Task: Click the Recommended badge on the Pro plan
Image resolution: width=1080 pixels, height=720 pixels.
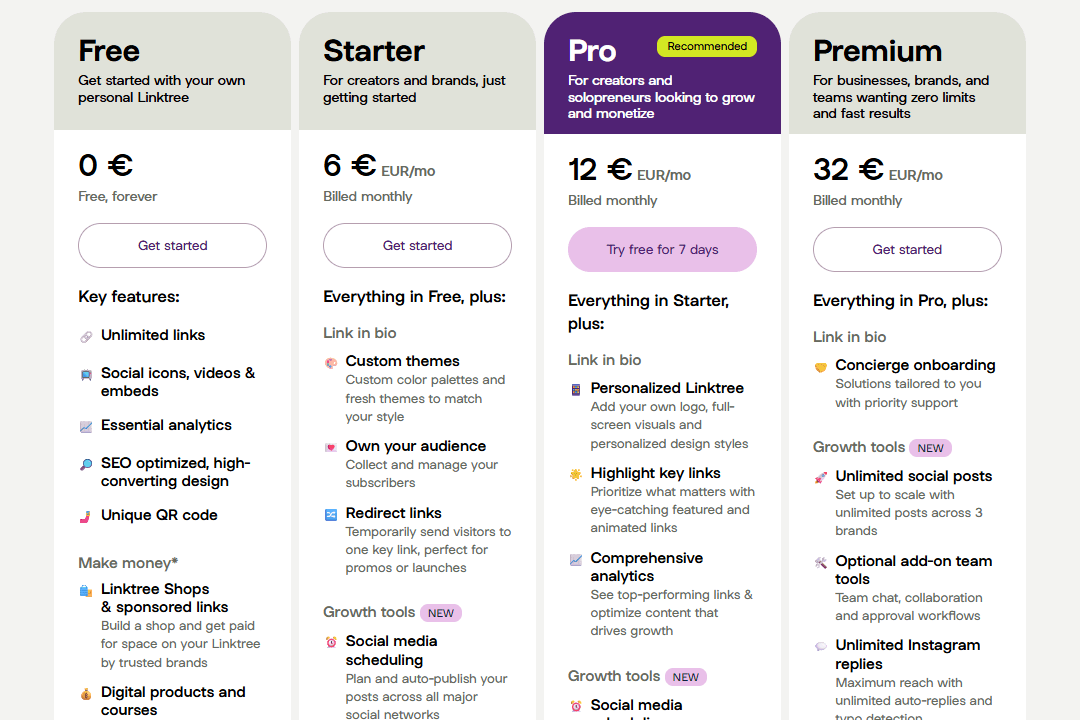Action: [707, 46]
